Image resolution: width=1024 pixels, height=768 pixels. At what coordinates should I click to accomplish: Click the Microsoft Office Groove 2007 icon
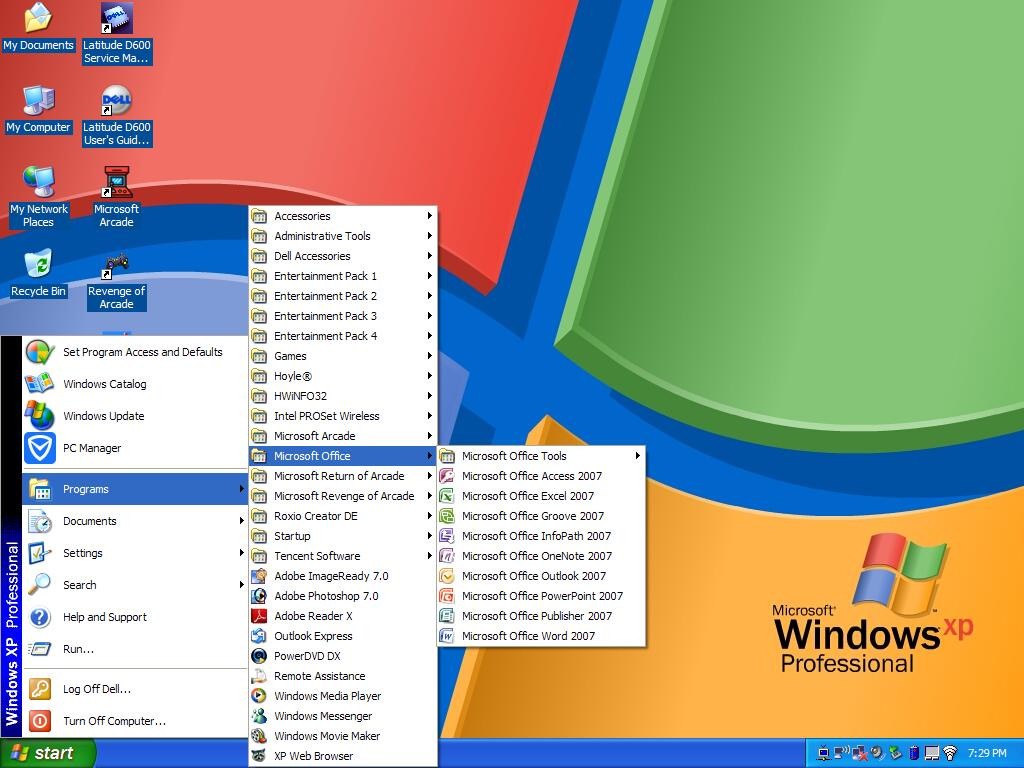pos(447,516)
